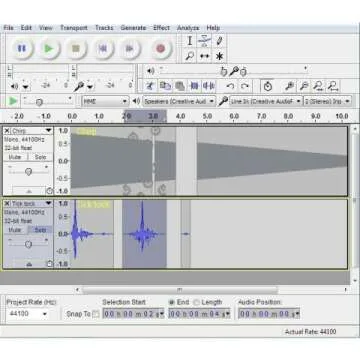
Task: Copy selection with the Copy icon
Action: [x=165, y=86]
